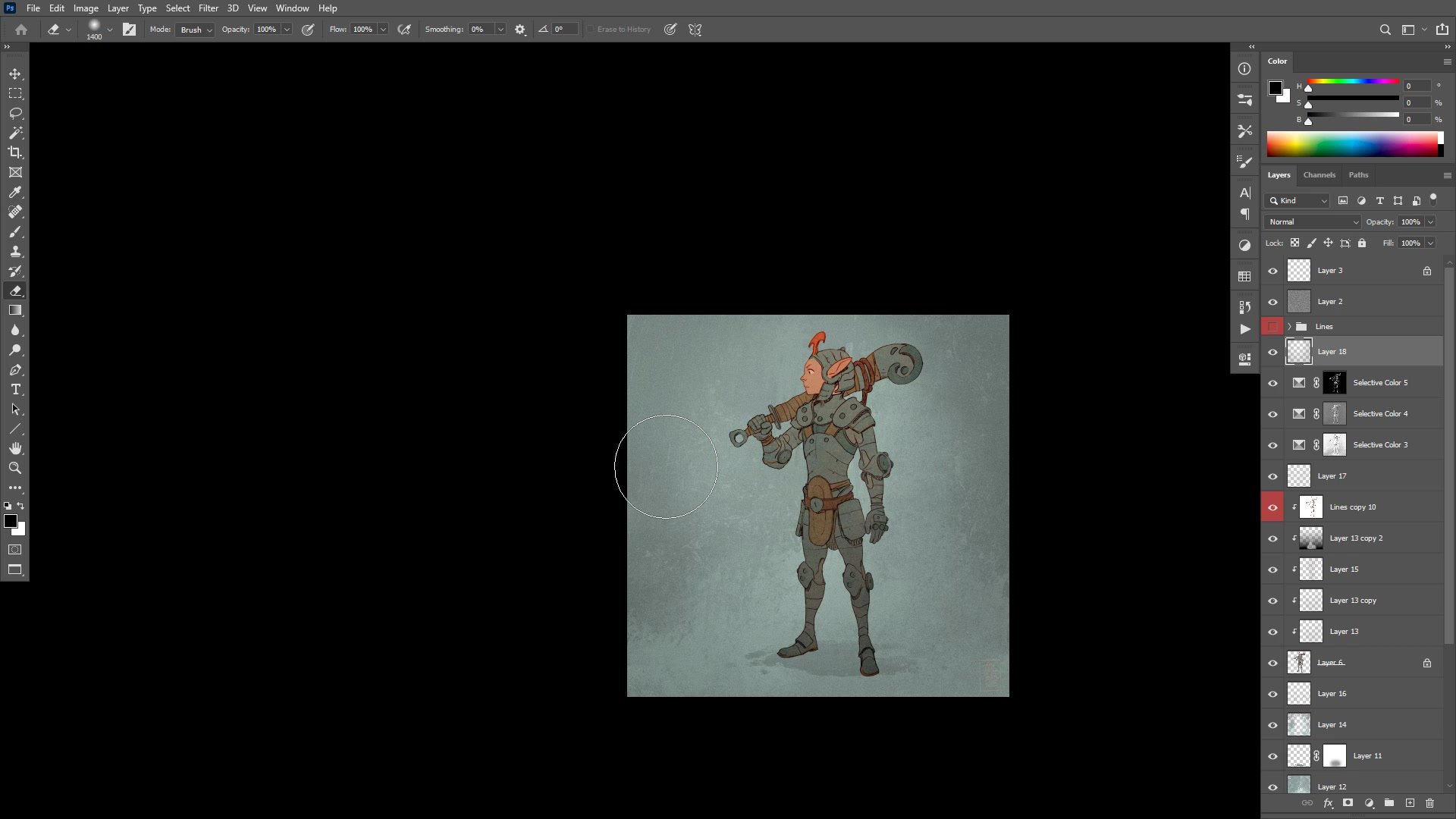Expand the Lines layer group
This screenshot has width=1456, height=819.
coord(1288,326)
